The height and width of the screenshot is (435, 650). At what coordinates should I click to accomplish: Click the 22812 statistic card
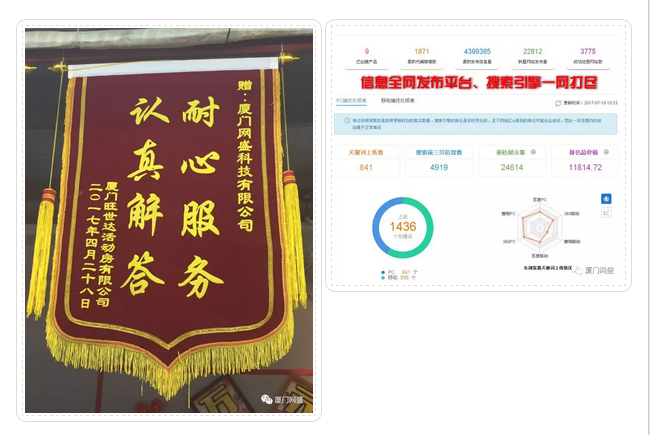tap(532, 55)
